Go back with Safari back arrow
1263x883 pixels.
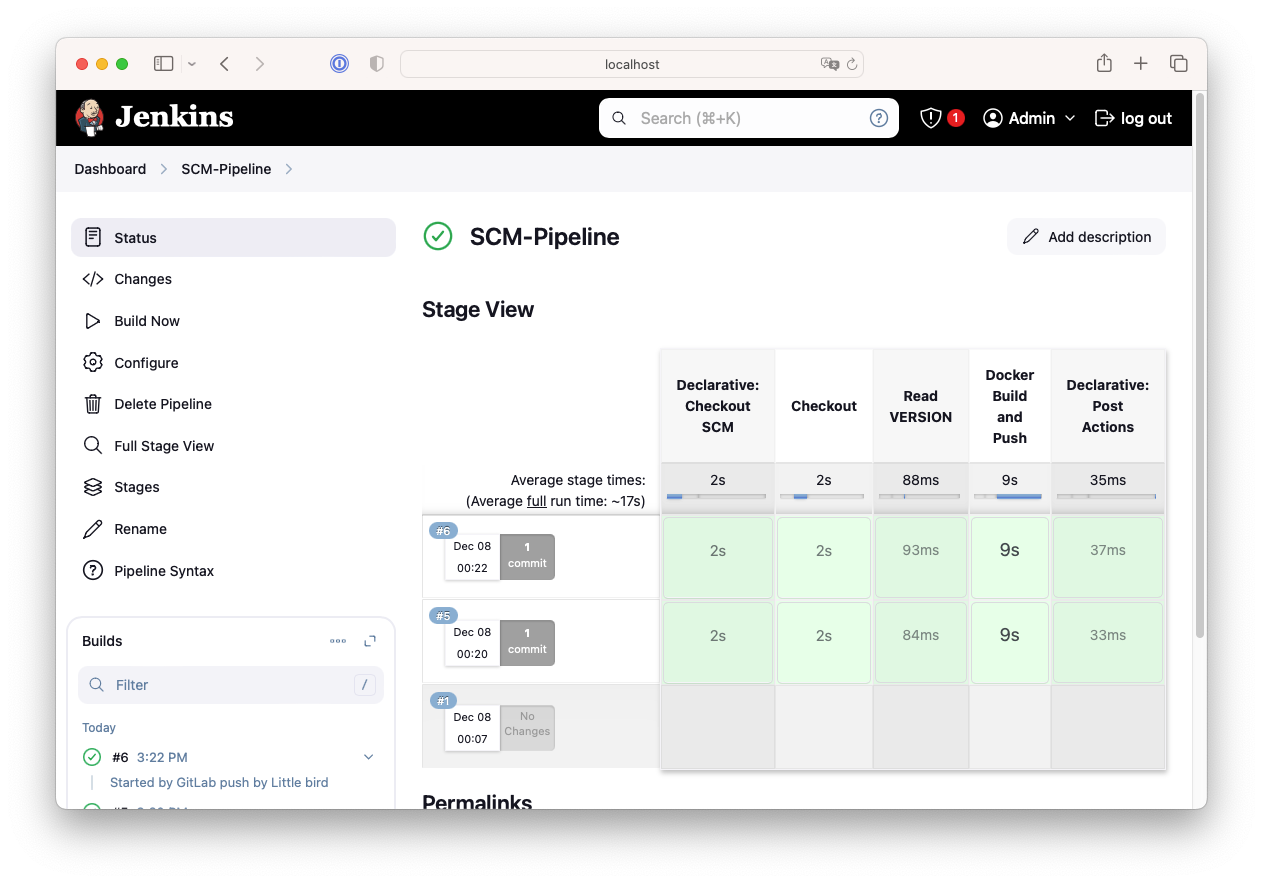pos(225,64)
